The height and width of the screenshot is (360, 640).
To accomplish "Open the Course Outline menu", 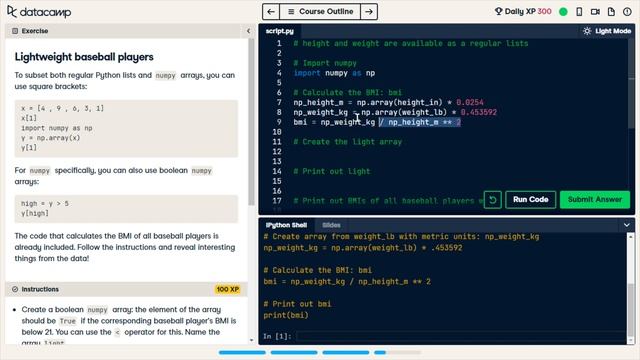I will point(320,11).
